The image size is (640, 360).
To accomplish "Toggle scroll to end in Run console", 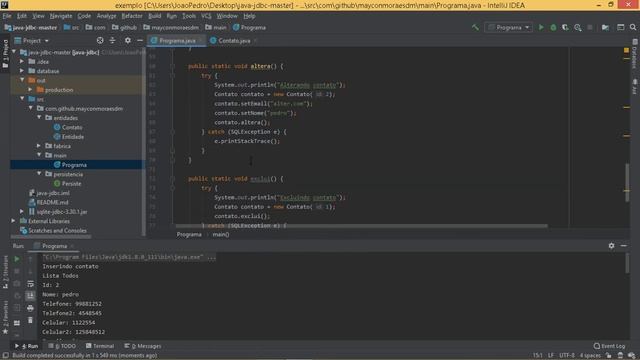I will [30, 296].
